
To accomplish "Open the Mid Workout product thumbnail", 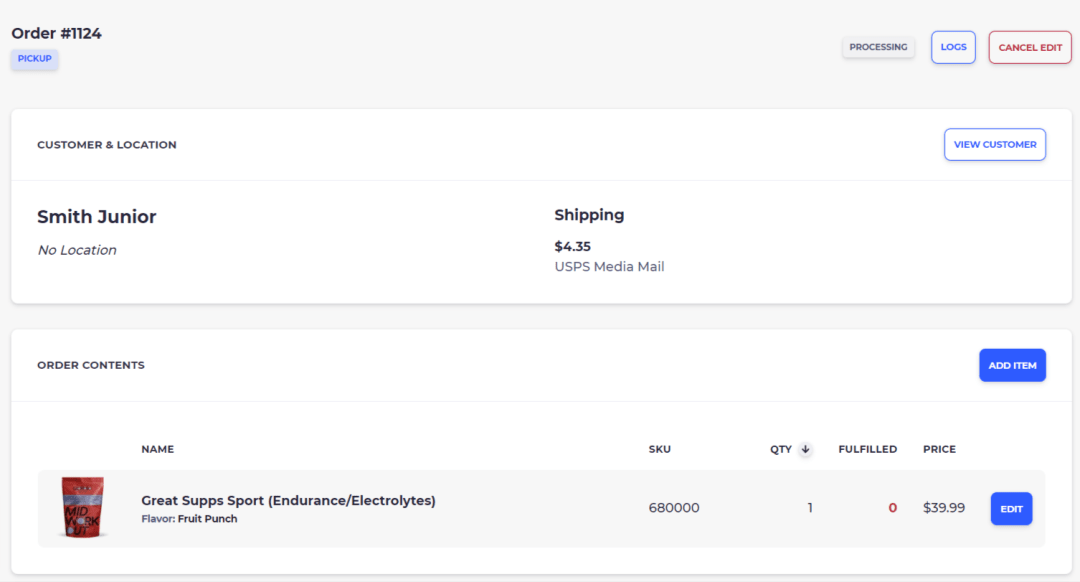I will pos(83,508).
